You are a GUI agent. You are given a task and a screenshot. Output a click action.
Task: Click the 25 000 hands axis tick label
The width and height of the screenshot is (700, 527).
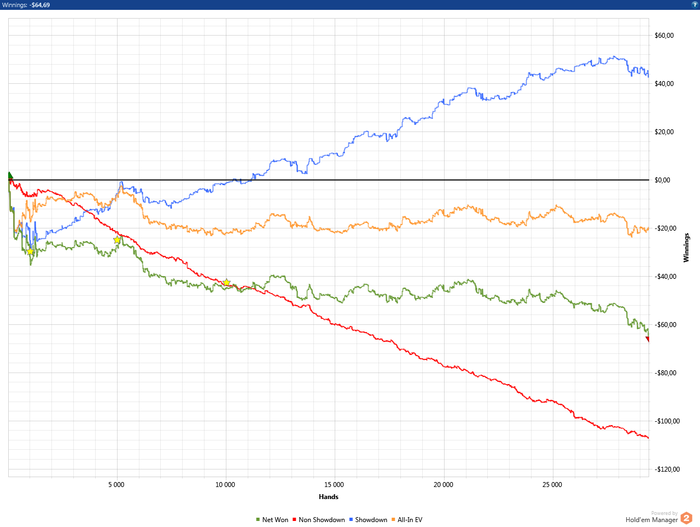(x=552, y=485)
